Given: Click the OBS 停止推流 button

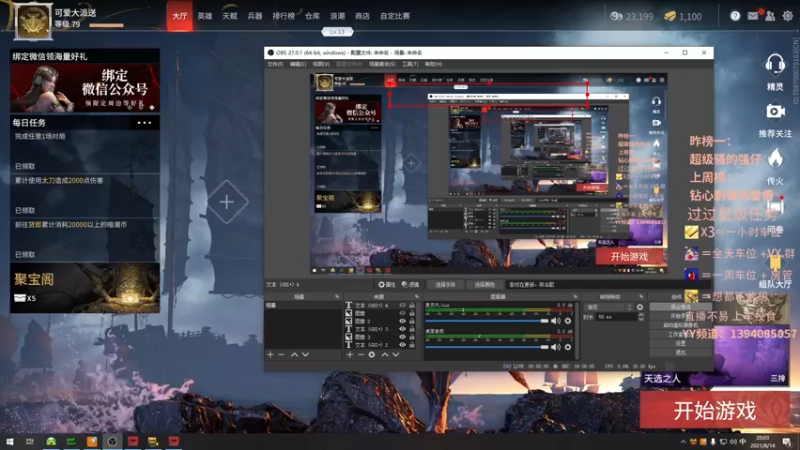Looking at the screenshot, I should coord(680,307).
